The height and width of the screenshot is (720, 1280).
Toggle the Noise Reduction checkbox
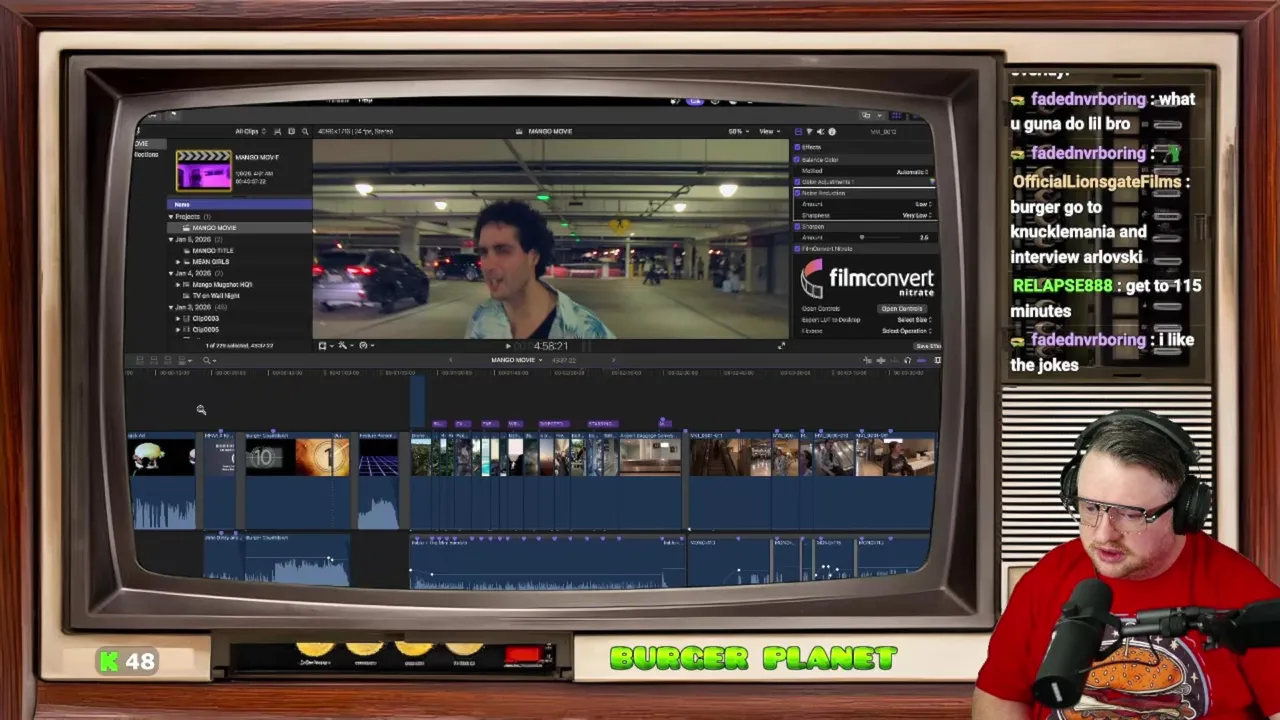tap(797, 193)
